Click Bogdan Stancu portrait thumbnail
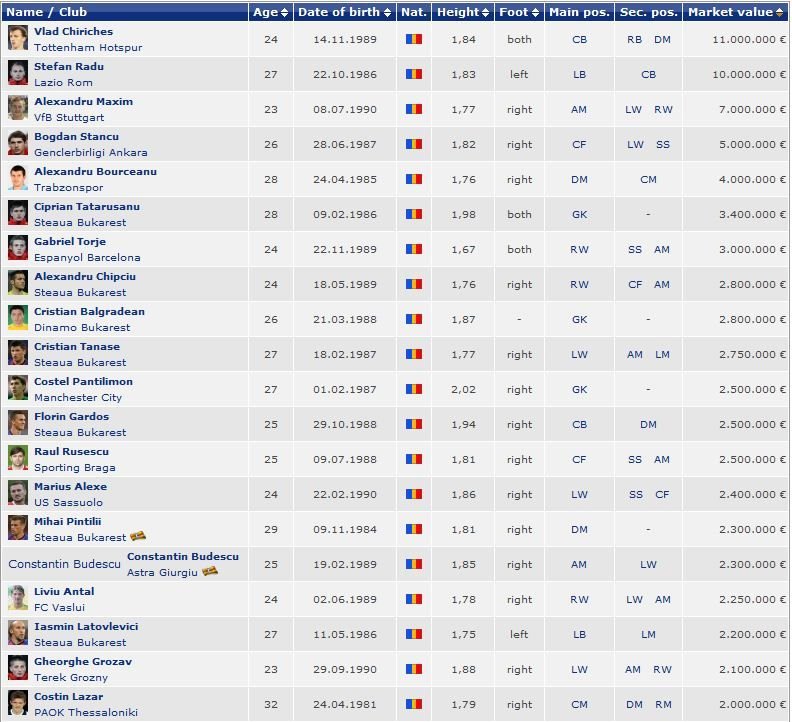Viewport: 792px width, 722px height. pyautogui.click(x=18, y=143)
